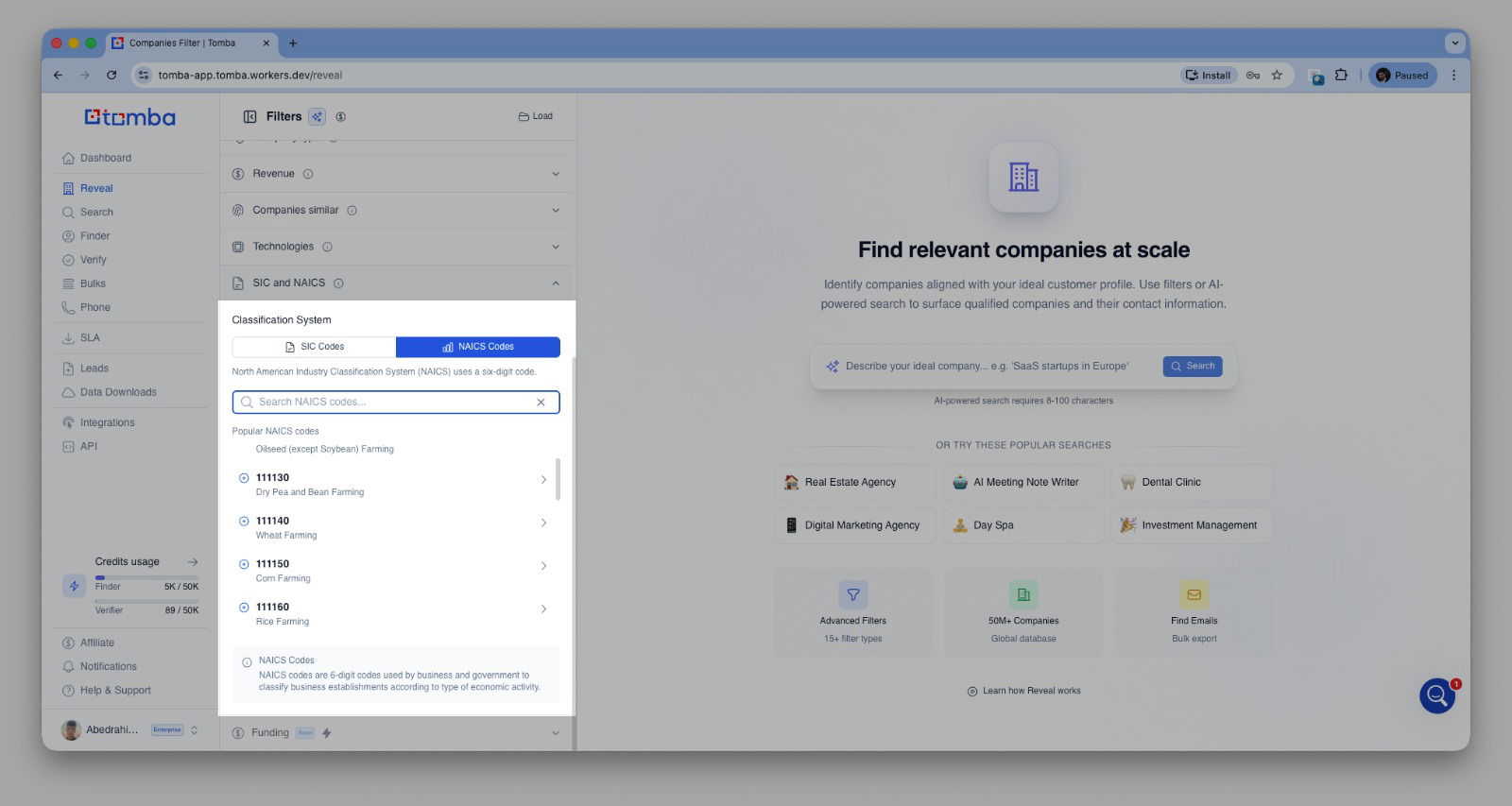The width and height of the screenshot is (1512, 806).
Task: Collapse the SIC and NAICS section
Action: click(x=556, y=283)
